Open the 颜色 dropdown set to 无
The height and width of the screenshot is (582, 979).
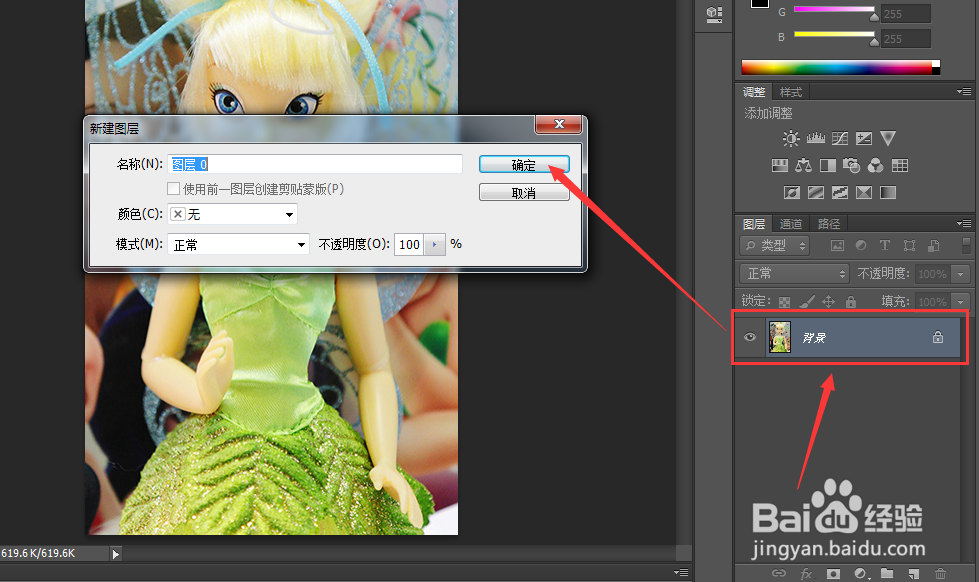pyautogui.click(x=232, y=214)
